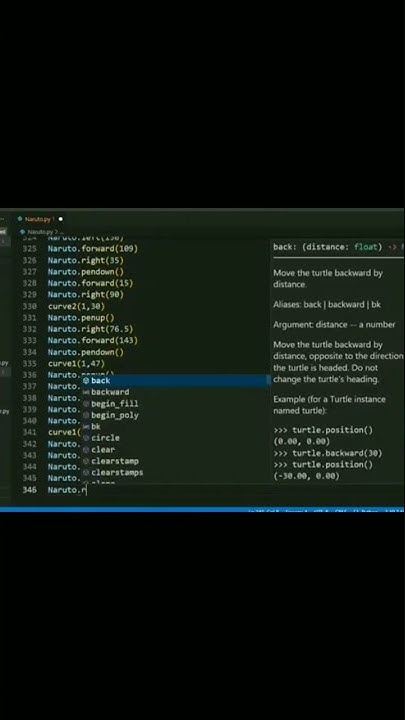Select the Naruto.py editor tab
405x720 pixels.
tap(39, 219)
